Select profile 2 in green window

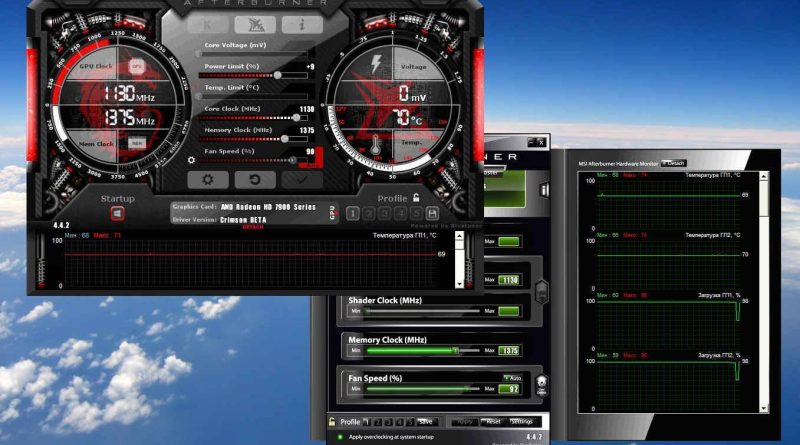point(378,422)
